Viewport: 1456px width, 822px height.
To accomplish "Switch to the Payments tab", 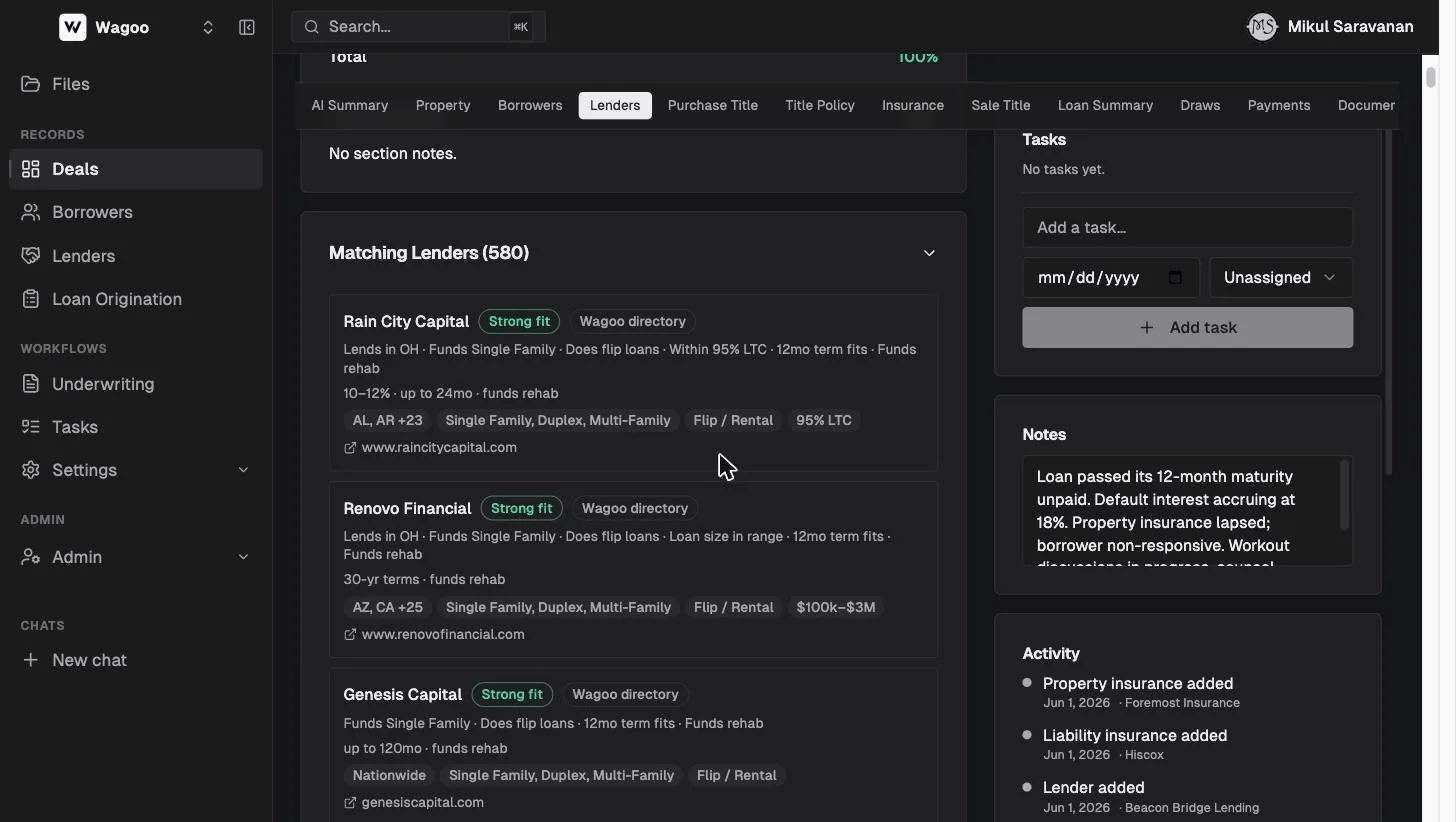I will tap(1279, 106).
